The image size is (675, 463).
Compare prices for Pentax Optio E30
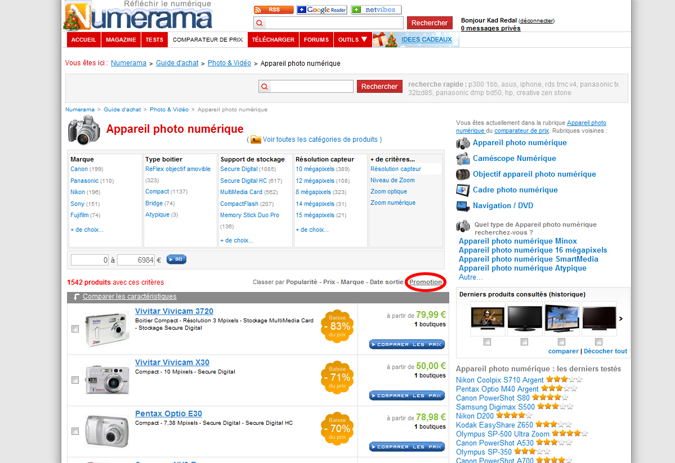pyautogui.click(x=407, y=447)
